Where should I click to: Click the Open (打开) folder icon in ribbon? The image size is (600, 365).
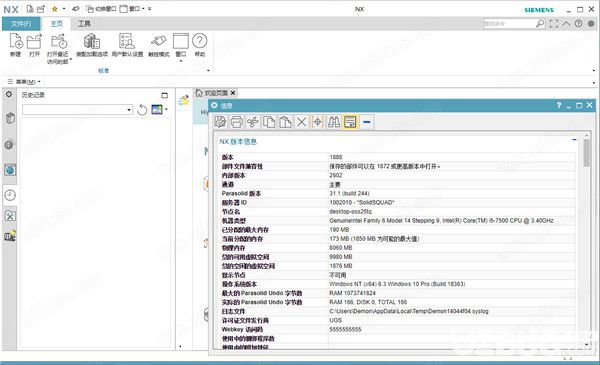pos(34,41)
